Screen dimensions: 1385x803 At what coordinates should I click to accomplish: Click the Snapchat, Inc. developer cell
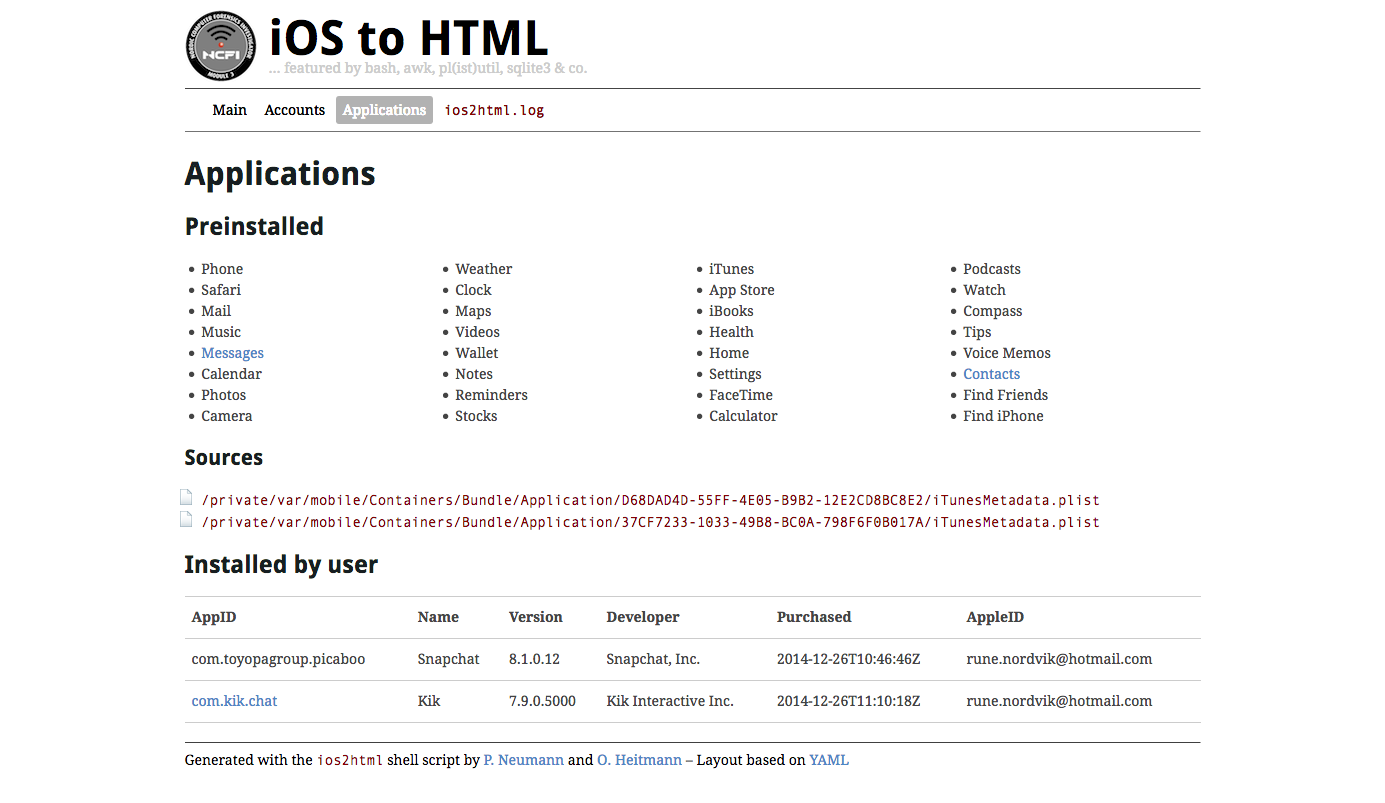tap(653, 659)
